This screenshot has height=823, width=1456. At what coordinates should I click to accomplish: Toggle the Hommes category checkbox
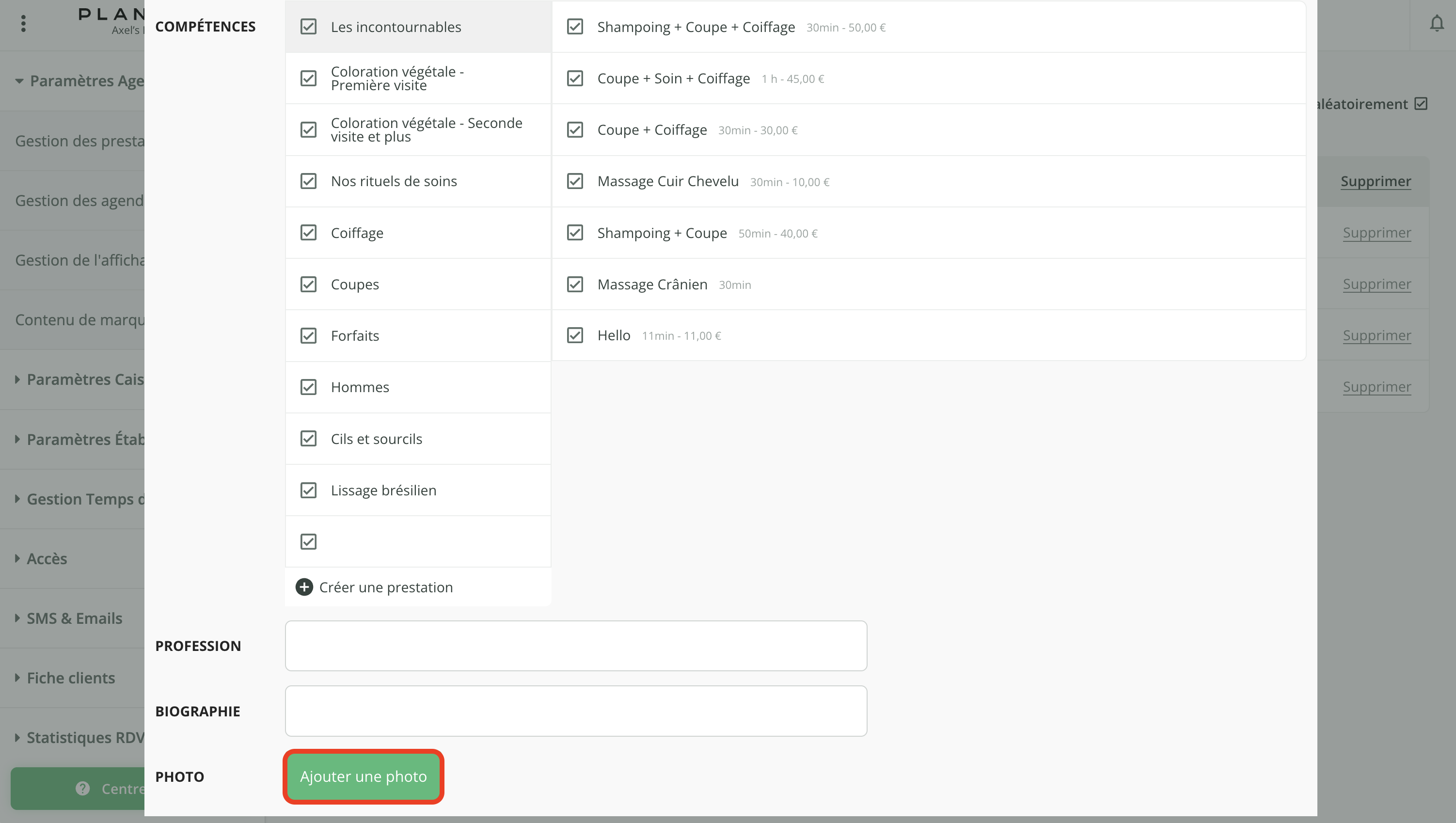coord(308,387)
